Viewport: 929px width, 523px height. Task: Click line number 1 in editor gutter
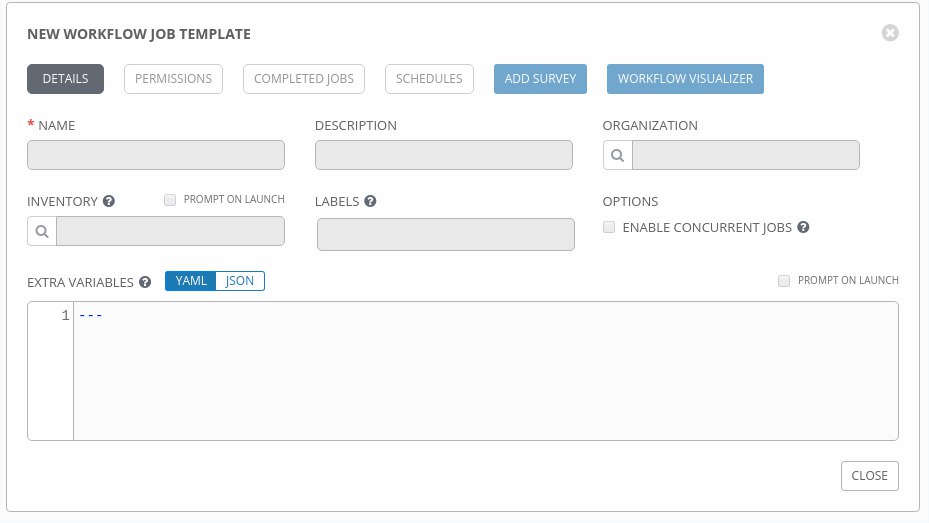65,315
